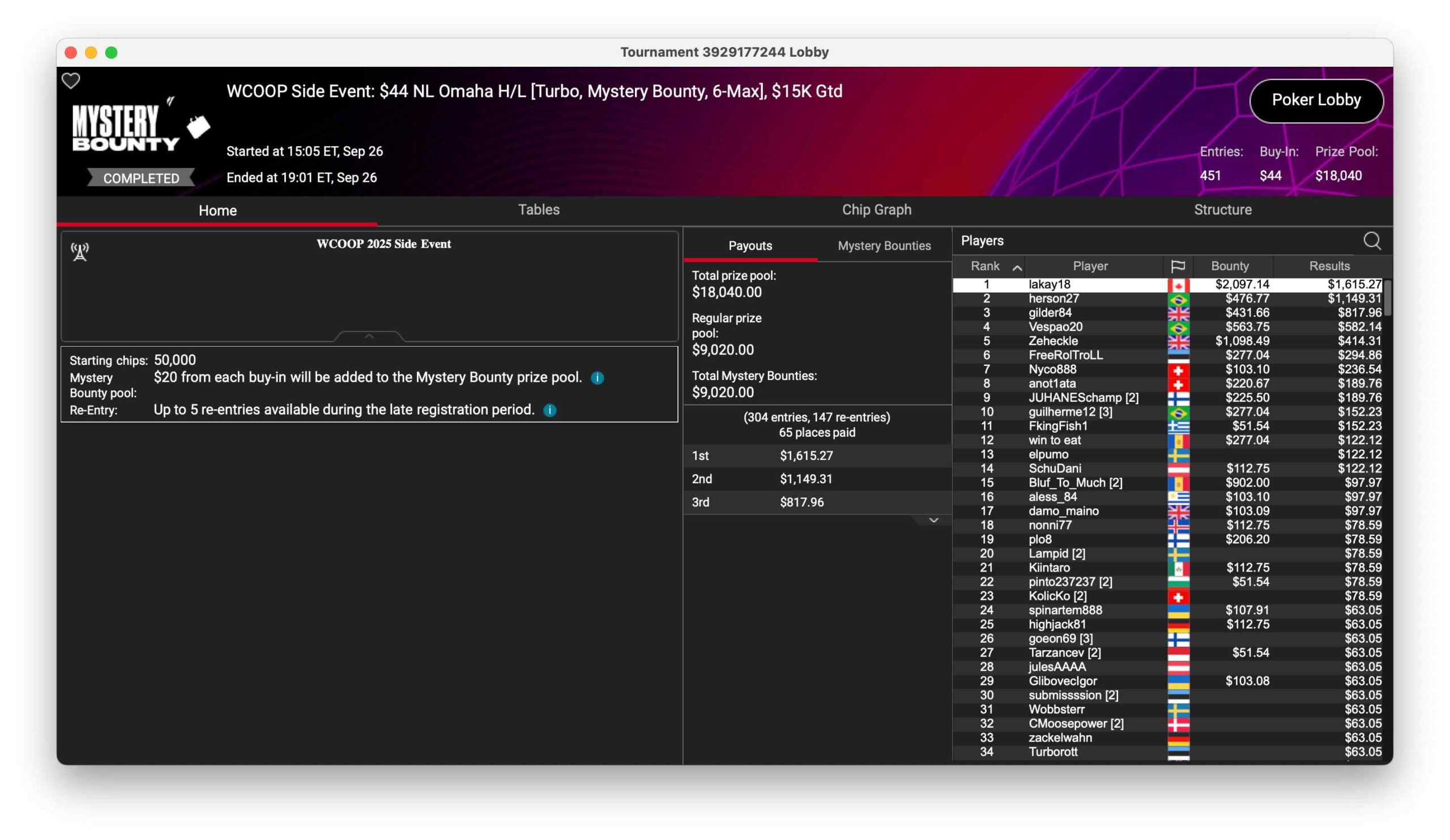Viewport: 1450px width, 840px height.
Task: Click the broadcast antenna icon
Action: pos(80,251)
